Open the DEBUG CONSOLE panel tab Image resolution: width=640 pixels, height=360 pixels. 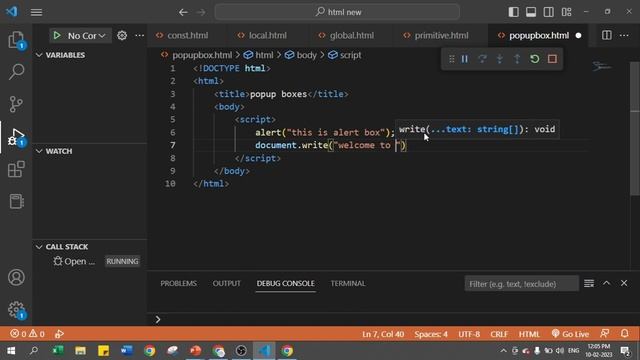click(286, 283)
